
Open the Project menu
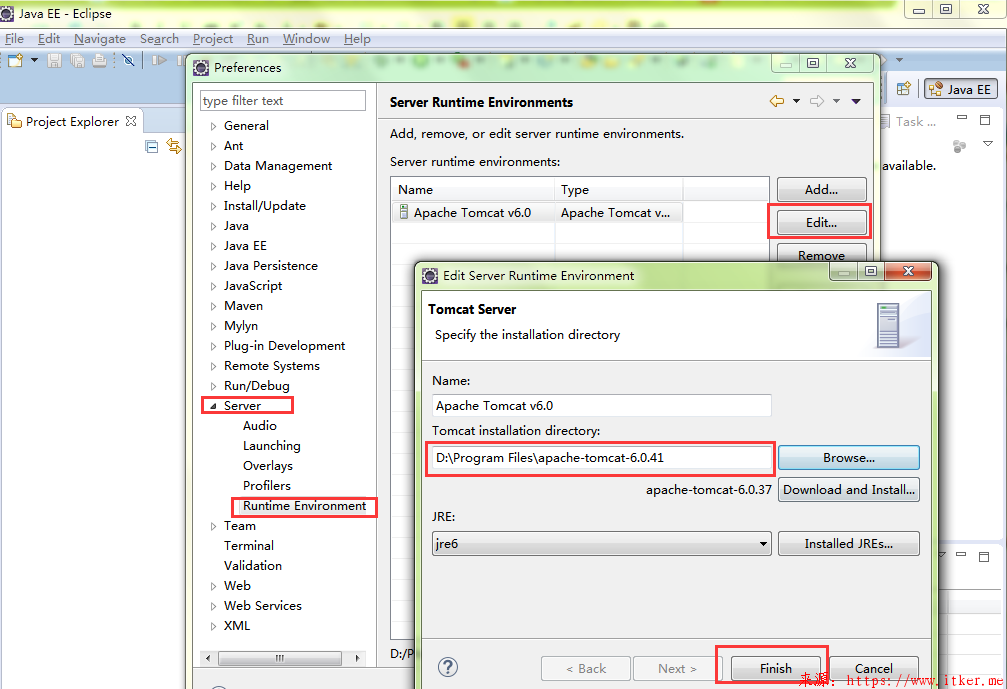click(x=213, y=39)
